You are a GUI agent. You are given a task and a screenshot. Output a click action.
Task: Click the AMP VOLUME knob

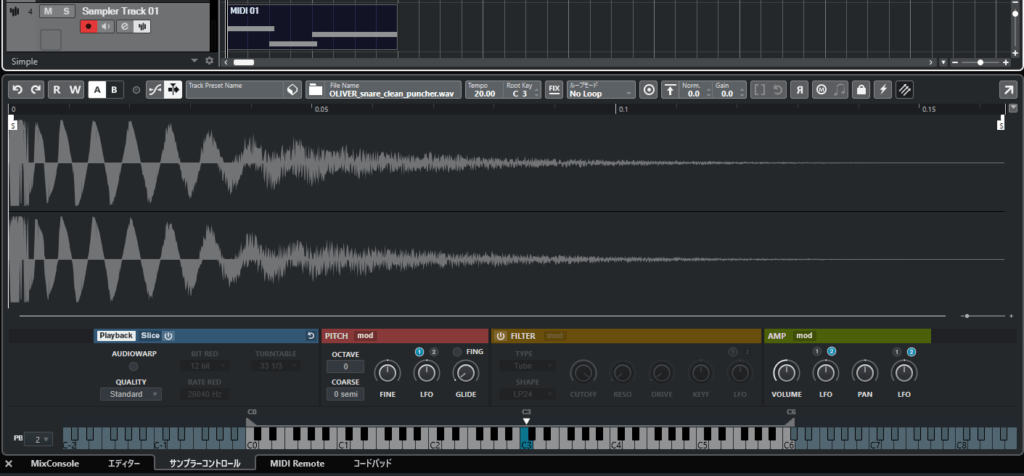pyautogui.click(x=786, y=373)
